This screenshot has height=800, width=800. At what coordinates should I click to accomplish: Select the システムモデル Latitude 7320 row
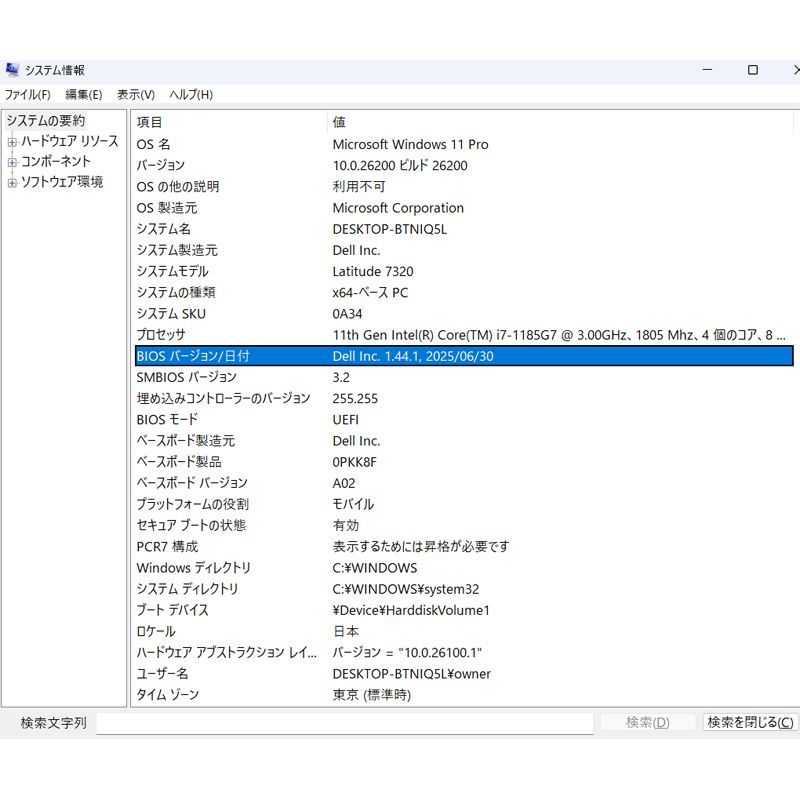click(300, 271)
